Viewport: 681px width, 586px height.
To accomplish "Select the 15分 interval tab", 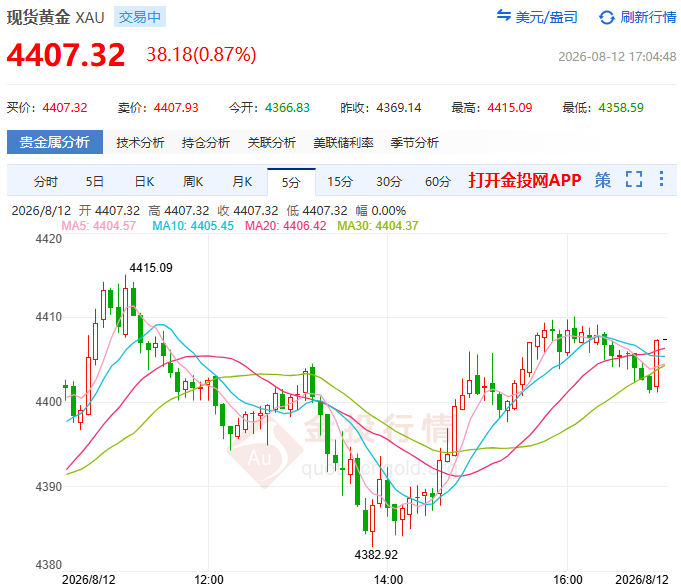I will pyautogui.click(x=340, y=182).
